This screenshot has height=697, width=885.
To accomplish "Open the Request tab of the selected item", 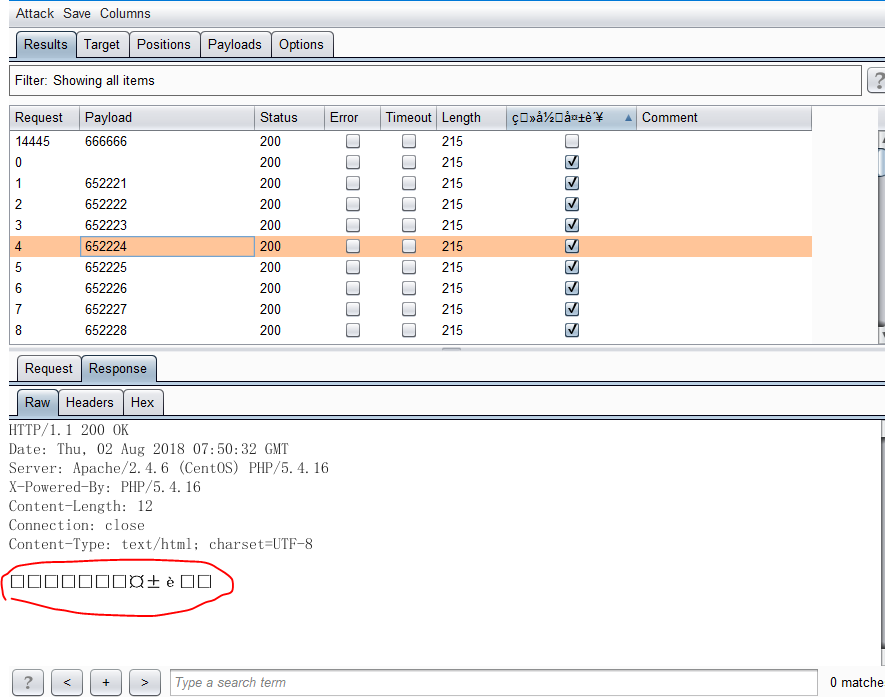I will click(48, 368).
